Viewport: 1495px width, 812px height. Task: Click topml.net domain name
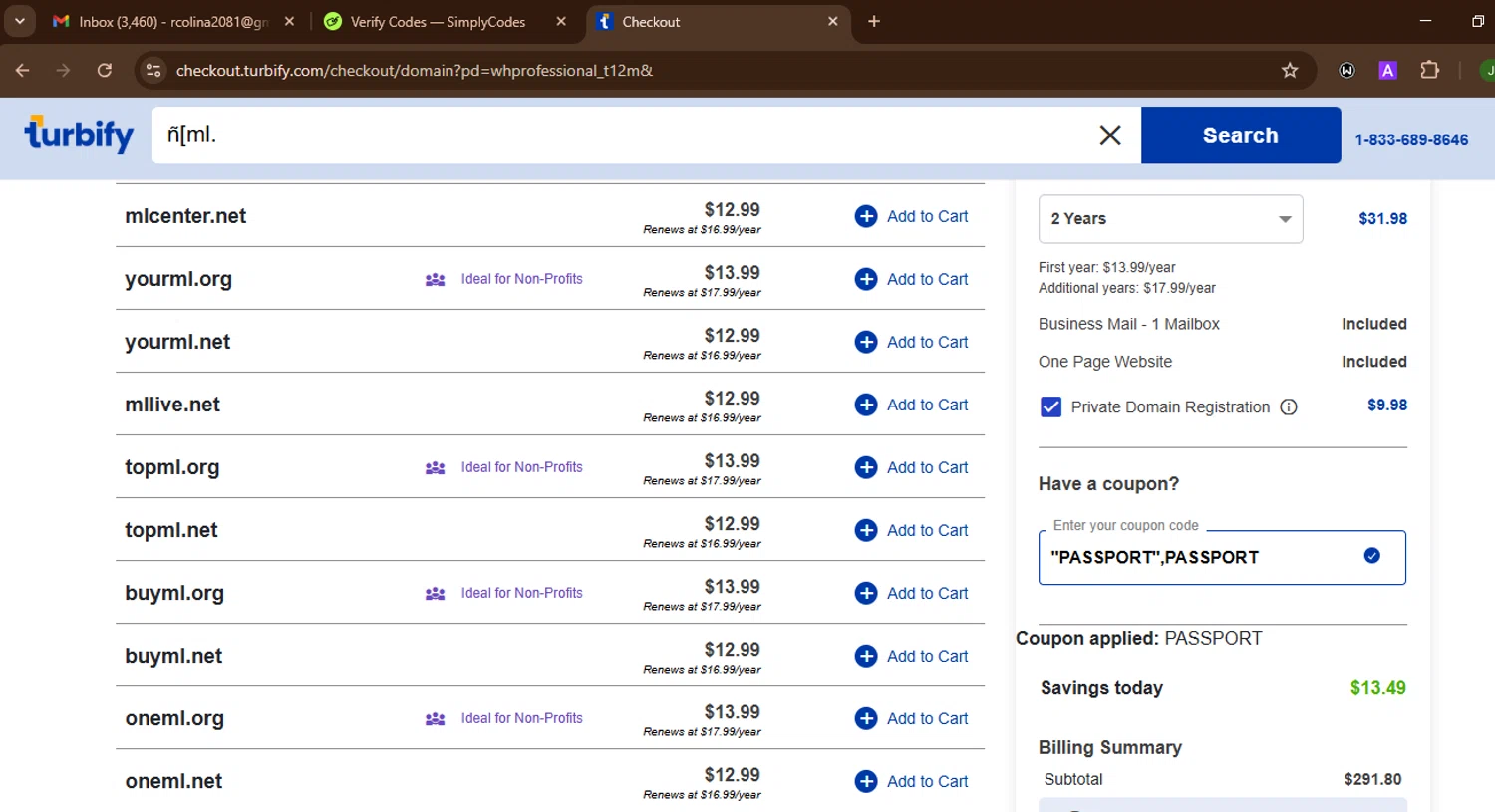[x=171, y=530]
